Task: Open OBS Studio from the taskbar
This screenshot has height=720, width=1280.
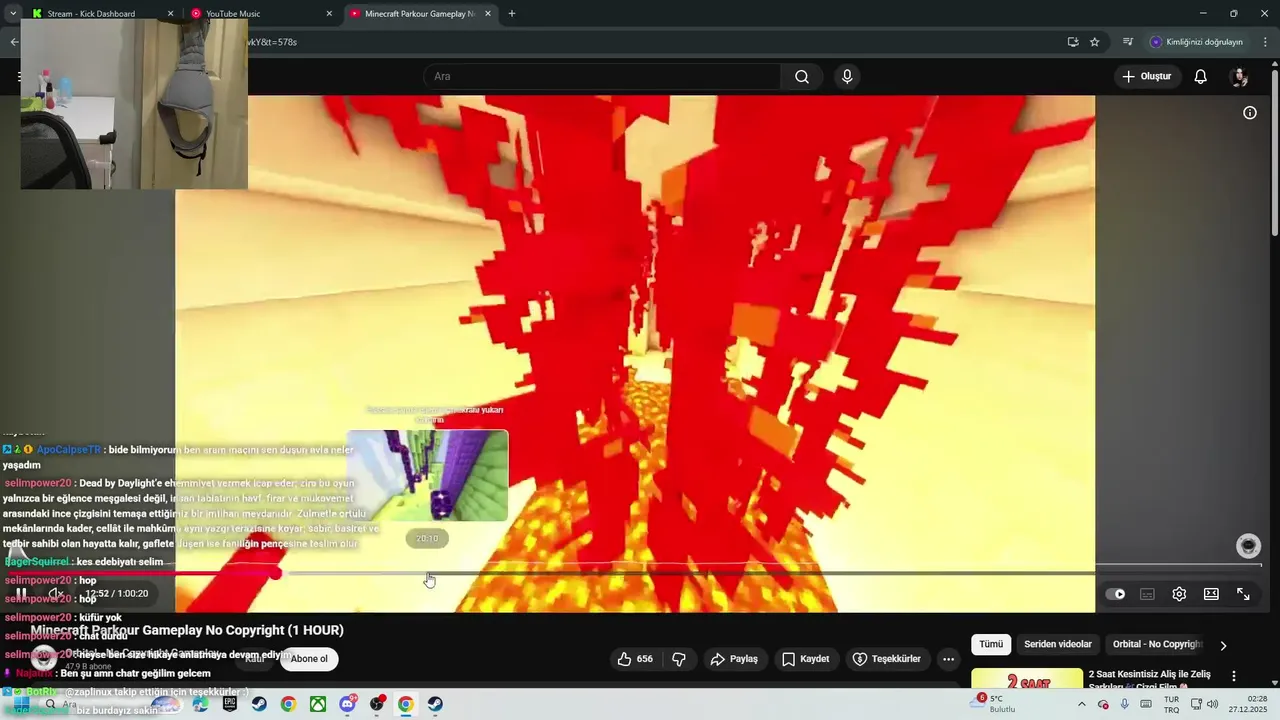Action: tap(377, 704)
